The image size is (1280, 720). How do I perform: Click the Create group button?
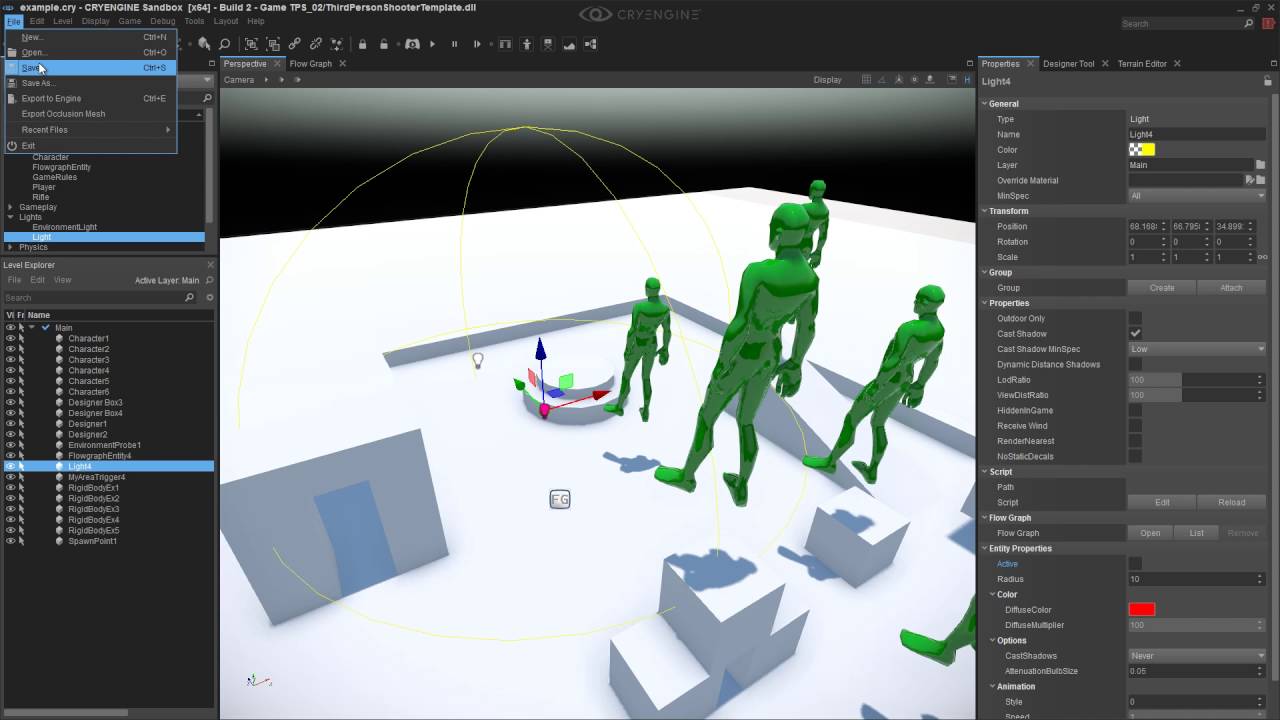click(x=1162, y=288)
